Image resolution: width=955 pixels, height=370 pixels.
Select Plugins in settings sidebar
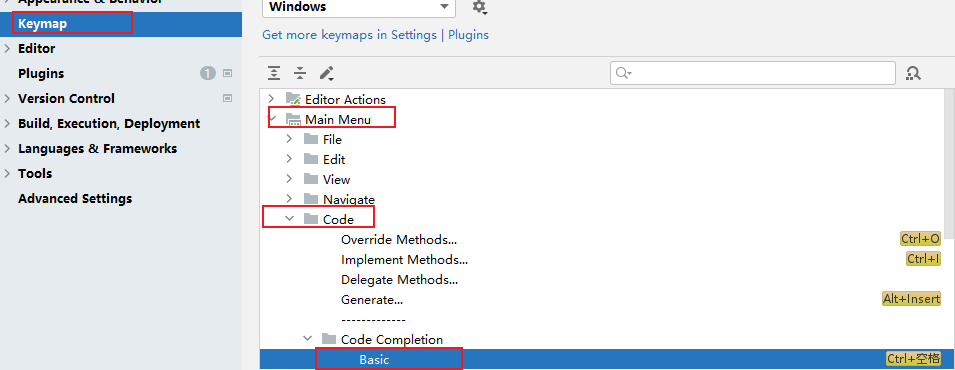point(41,74)
